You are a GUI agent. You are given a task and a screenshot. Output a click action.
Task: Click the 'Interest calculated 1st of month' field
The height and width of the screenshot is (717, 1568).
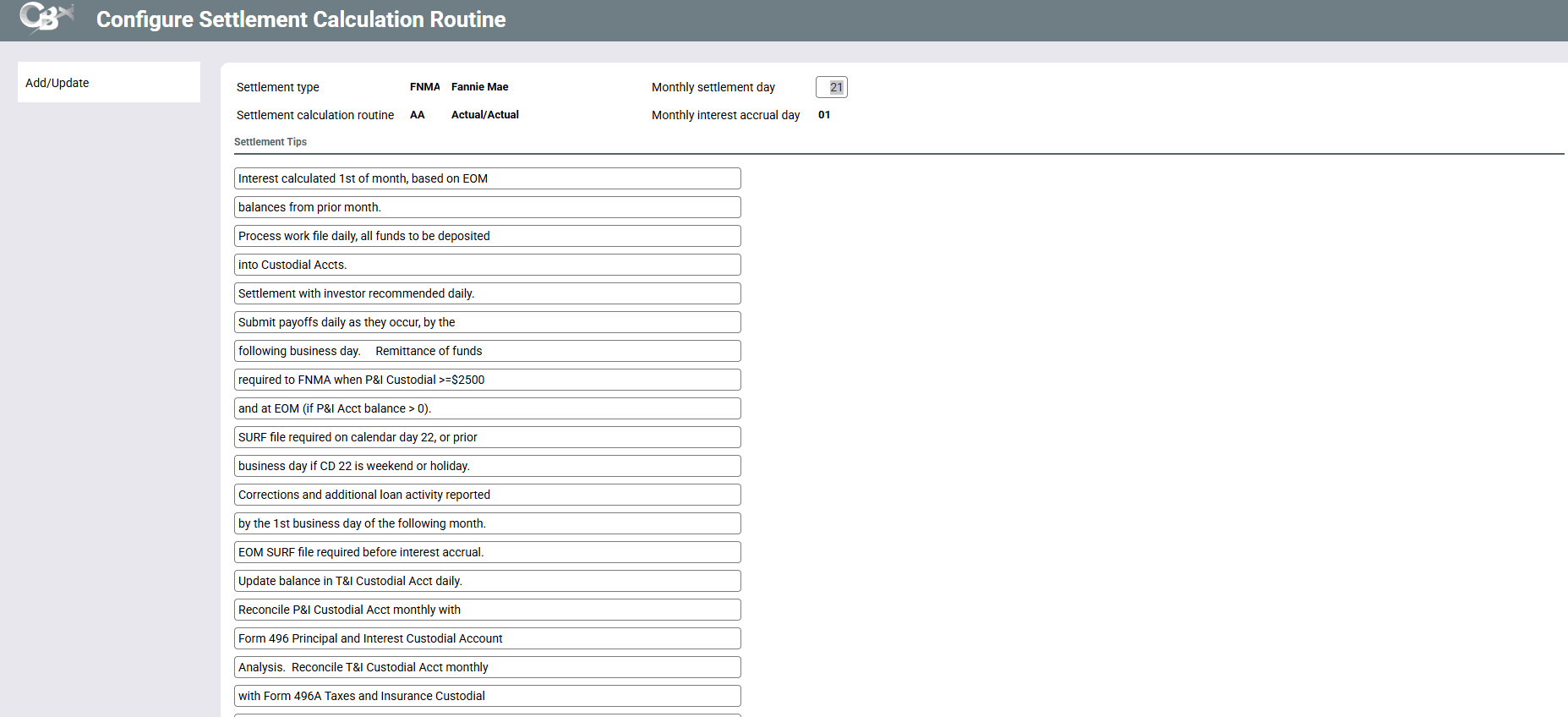[487, 178]
